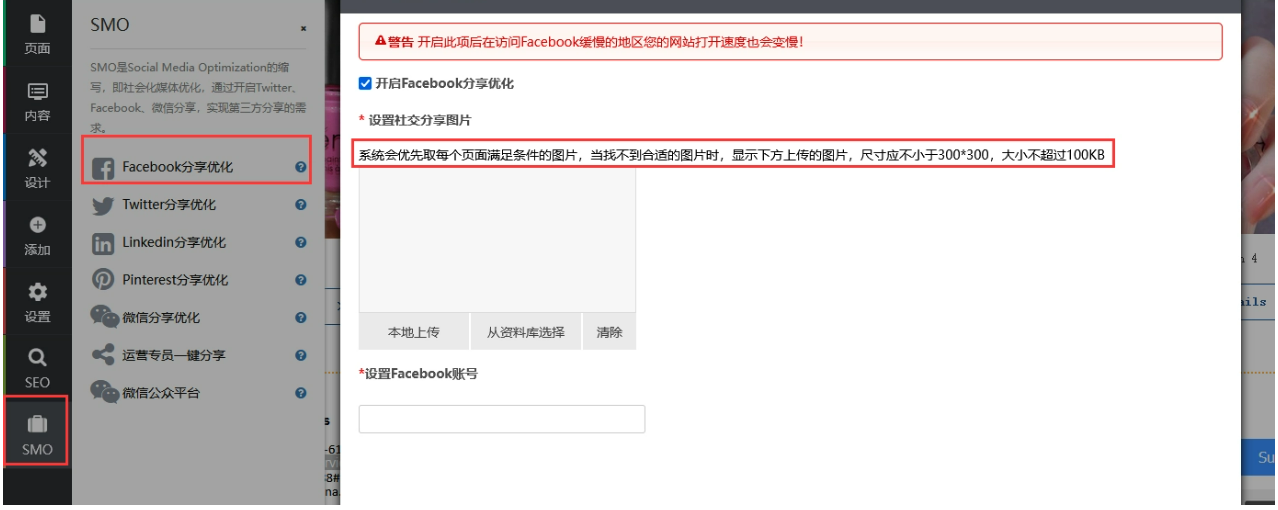This screenshot has width=1278, height=510.
Task: Click the 本地上传 button
Action: 414,332
